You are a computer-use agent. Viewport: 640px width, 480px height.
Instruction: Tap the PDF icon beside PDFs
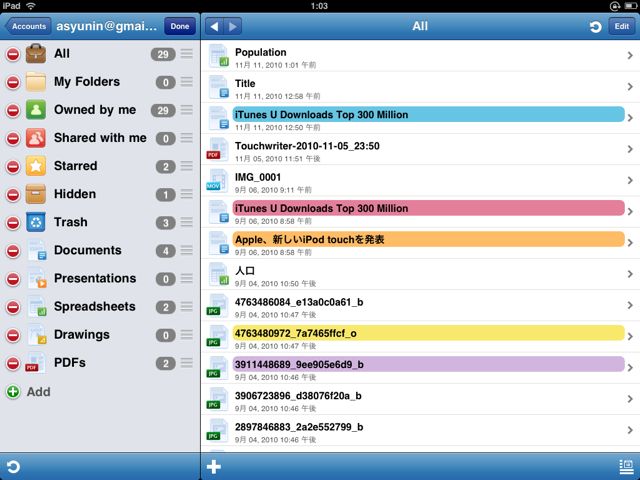36,363
